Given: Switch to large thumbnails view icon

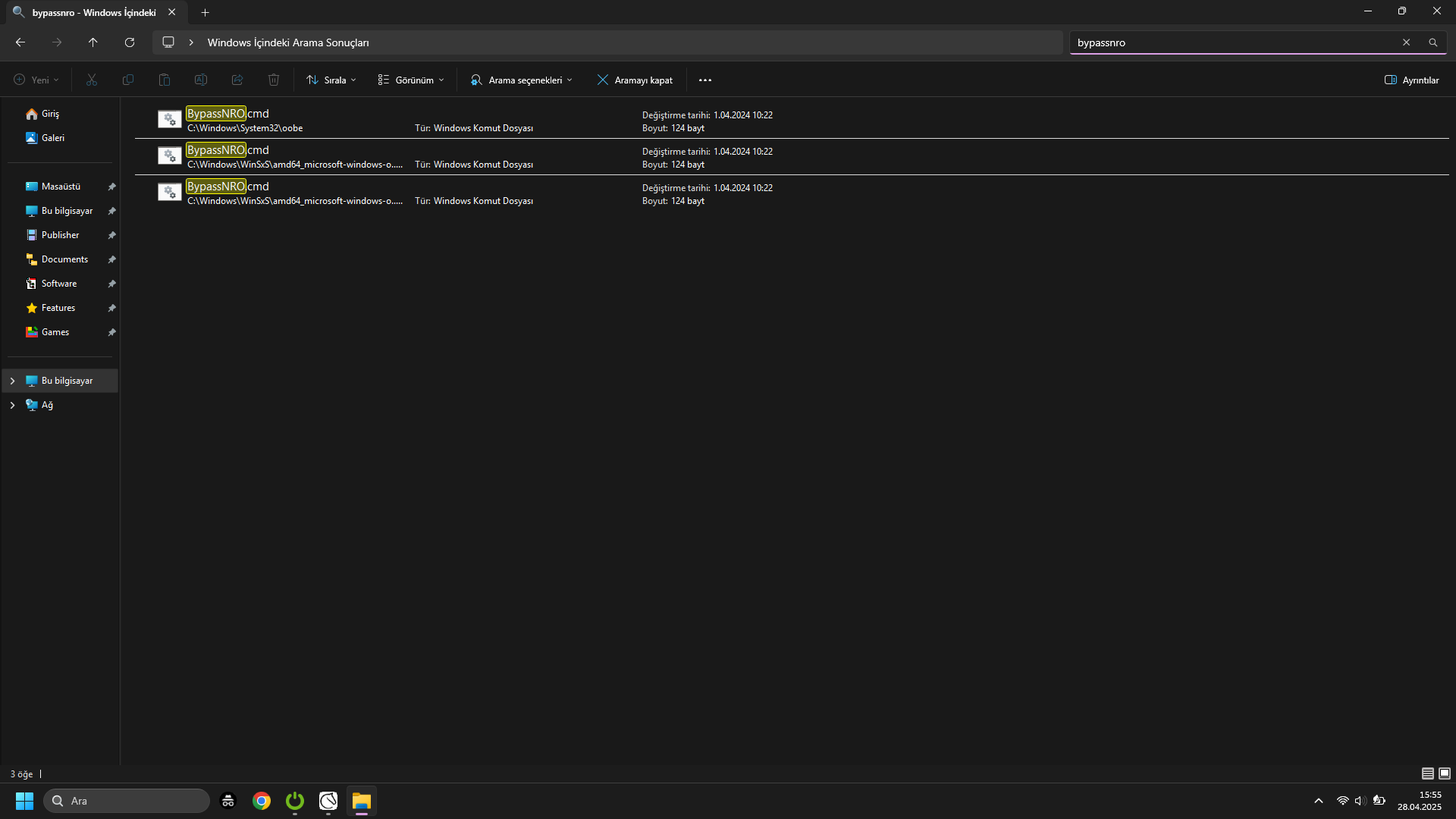Looking at the screenshot, I should point(1445,773).
